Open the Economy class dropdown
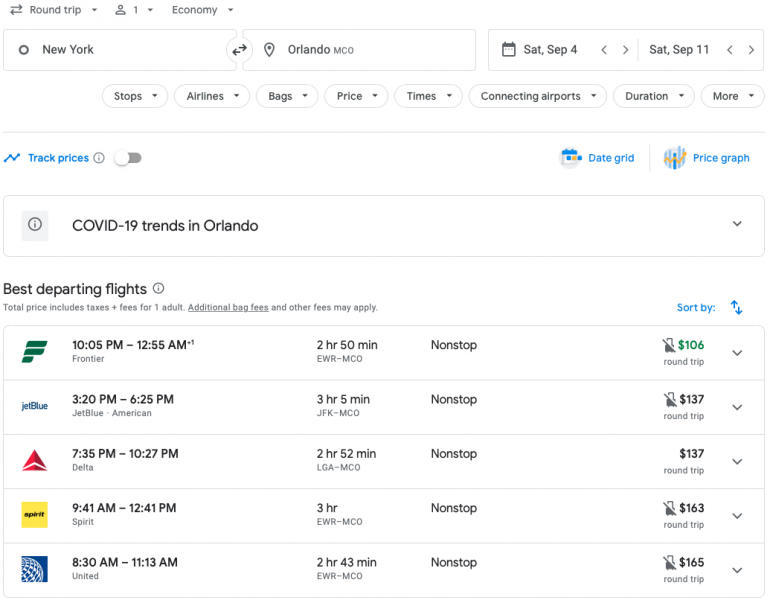 (x=201, y=10)
